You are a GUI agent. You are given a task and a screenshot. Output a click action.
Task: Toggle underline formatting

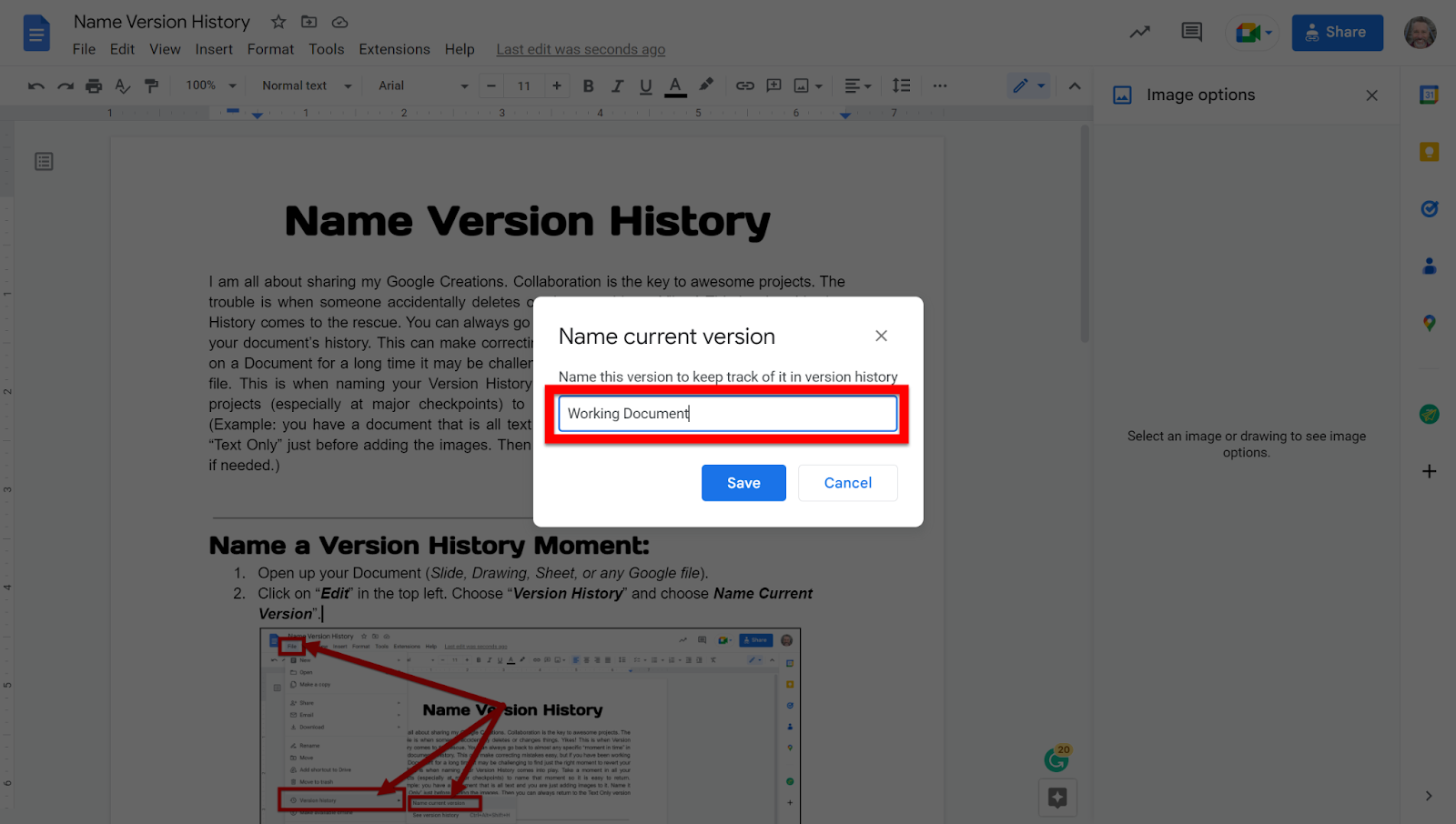(645, 85)
